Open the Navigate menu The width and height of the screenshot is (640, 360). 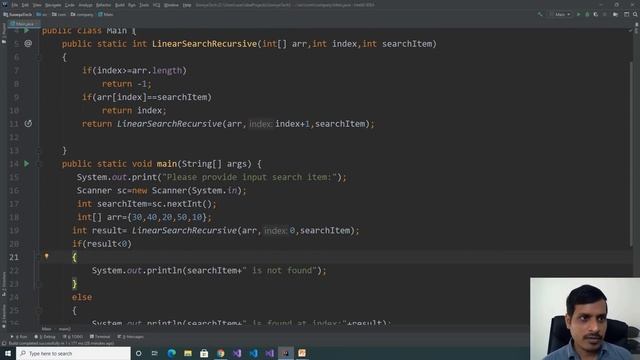click(53, 5)
